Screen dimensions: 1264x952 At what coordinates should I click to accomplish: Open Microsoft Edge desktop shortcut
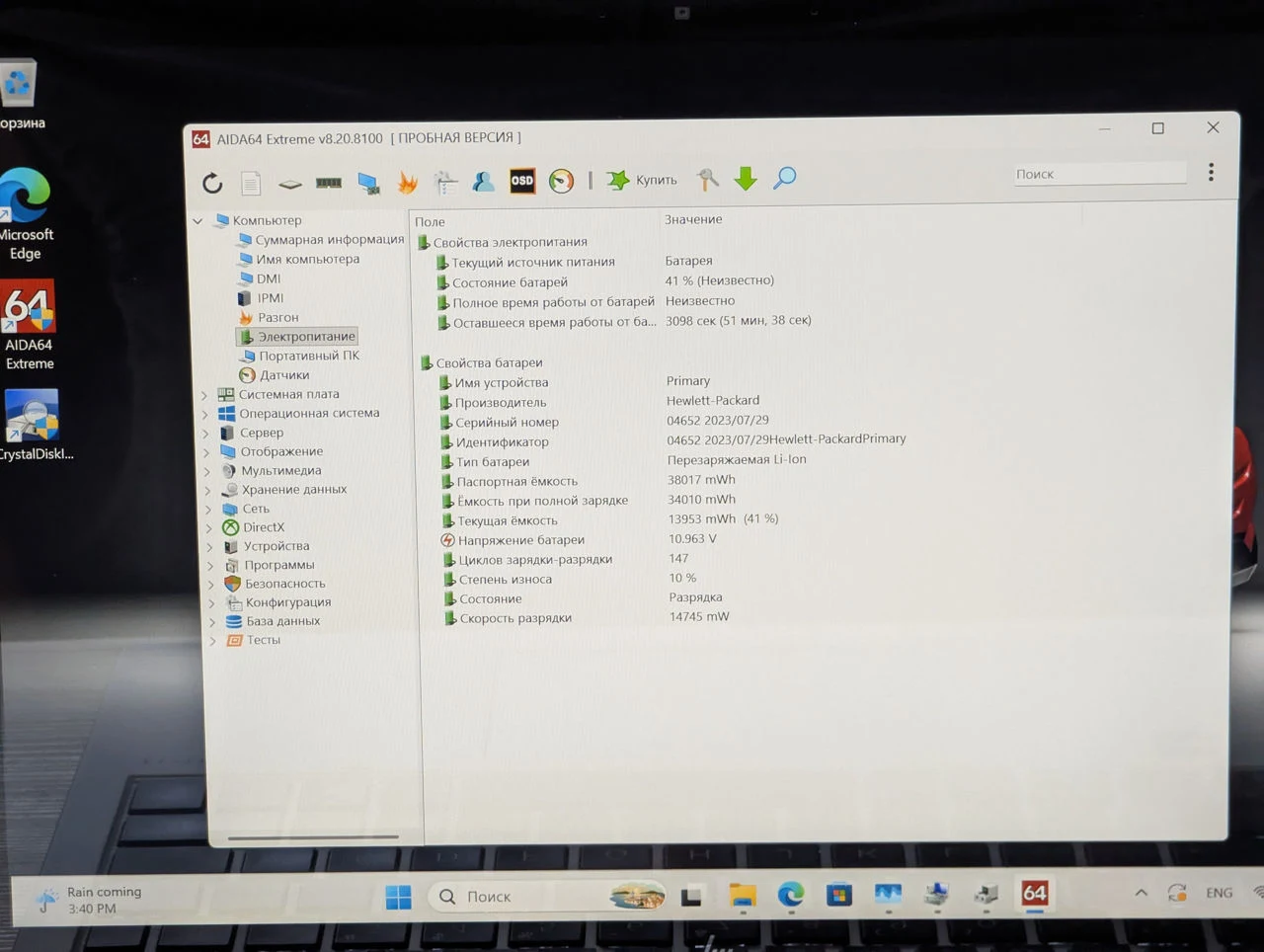click(x=26, y=213)
